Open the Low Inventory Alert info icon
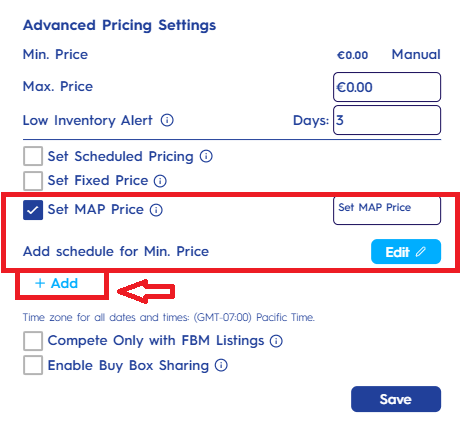The width and height of the screenshot is (464, 441). click(x=167, y=120)
